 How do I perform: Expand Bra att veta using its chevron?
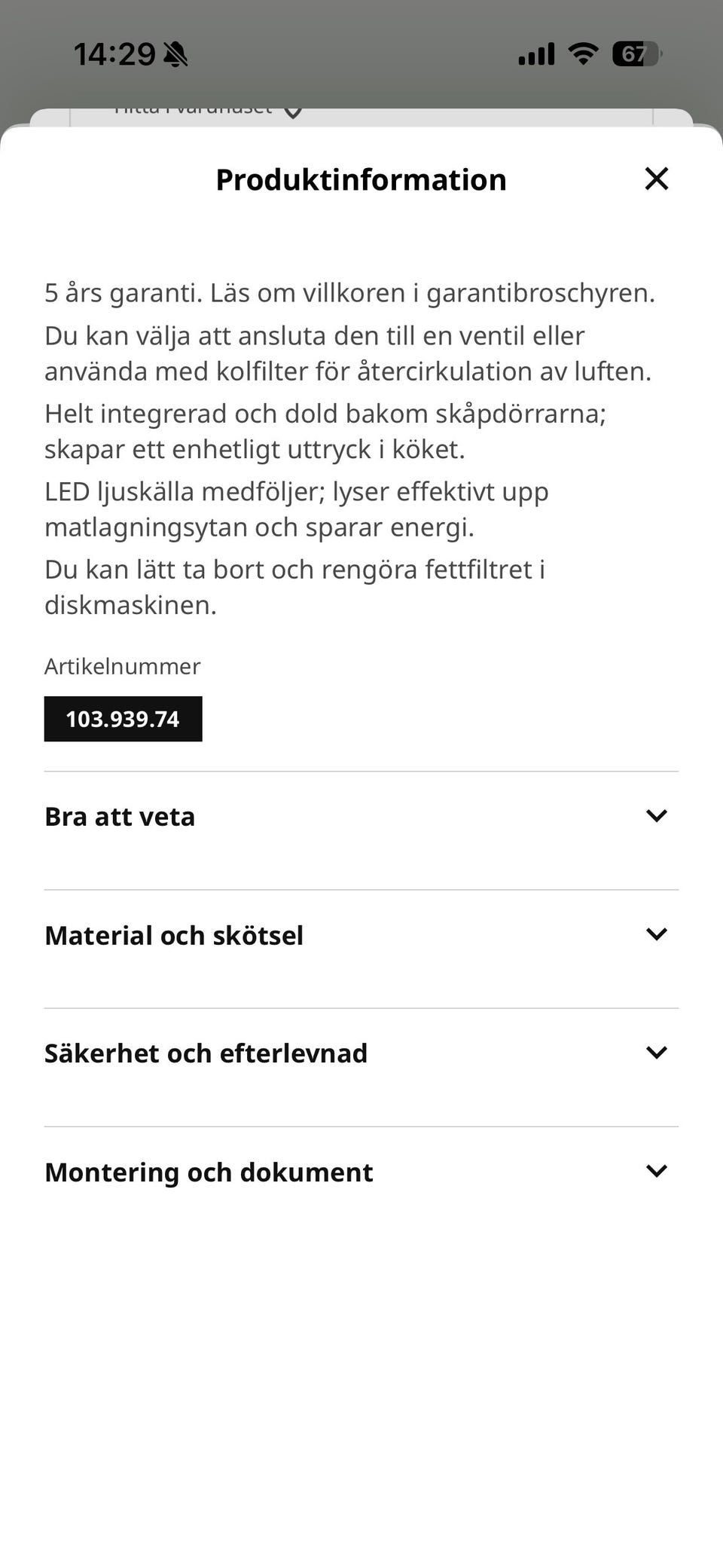(657, 816)
